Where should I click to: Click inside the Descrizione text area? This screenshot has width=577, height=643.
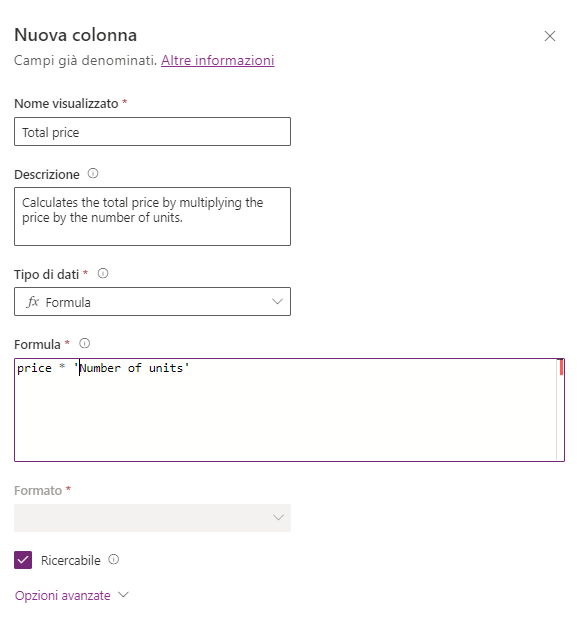(x=152, y=217)
